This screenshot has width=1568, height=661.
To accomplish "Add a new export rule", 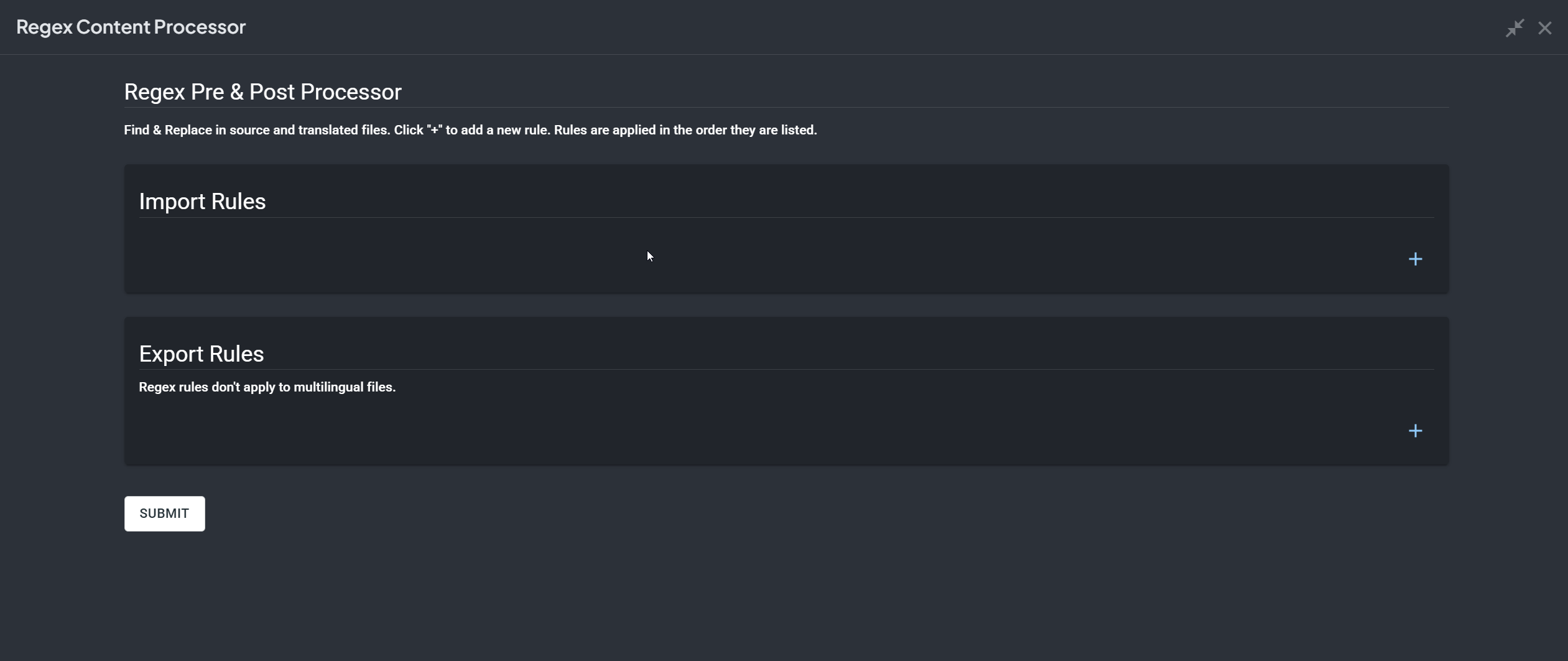I will (1415, 431).
